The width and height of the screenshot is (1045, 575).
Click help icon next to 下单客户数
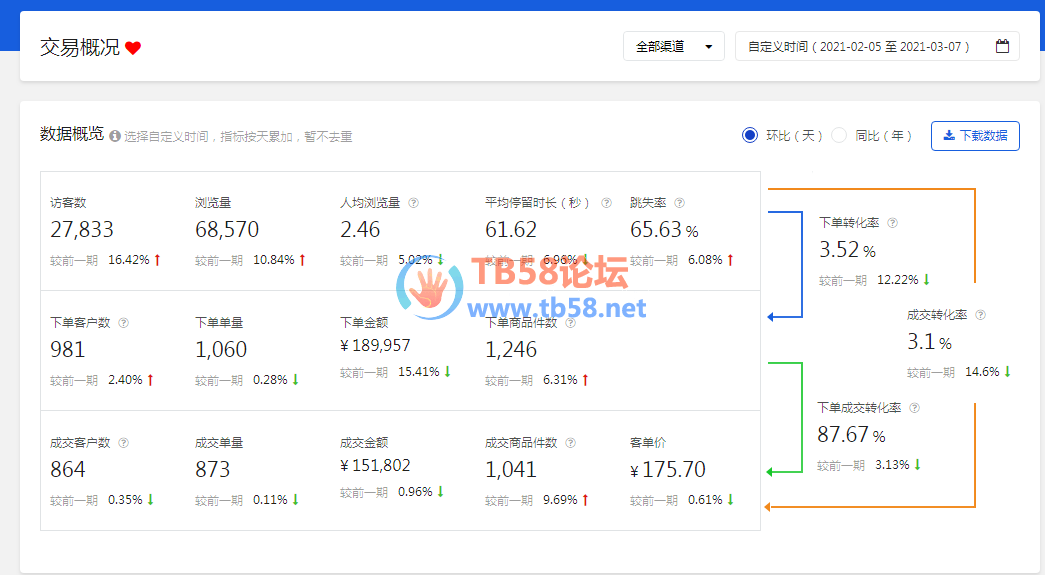point(123,322)
